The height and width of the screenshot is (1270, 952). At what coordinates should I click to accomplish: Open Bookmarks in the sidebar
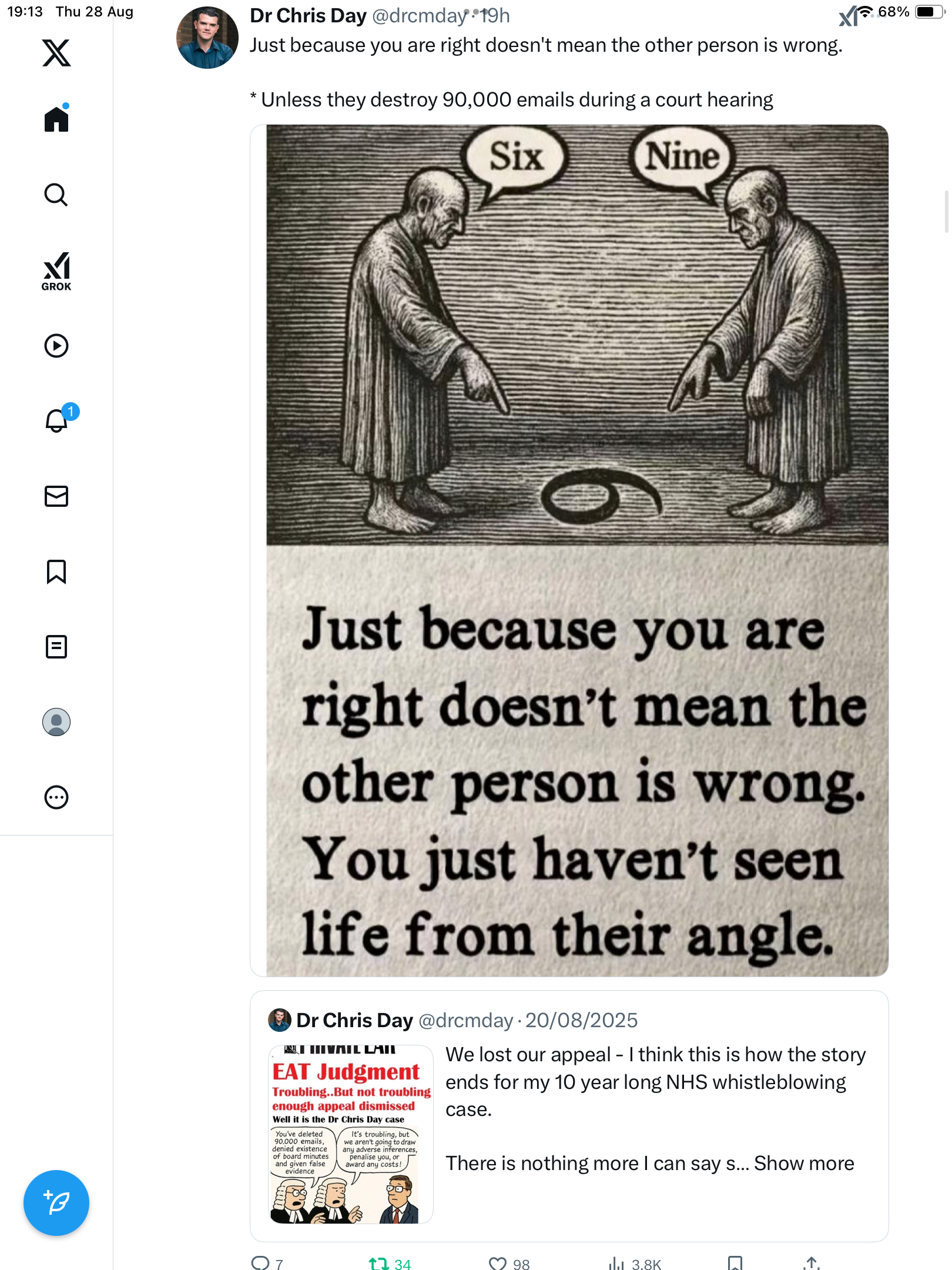coord(56,571)
